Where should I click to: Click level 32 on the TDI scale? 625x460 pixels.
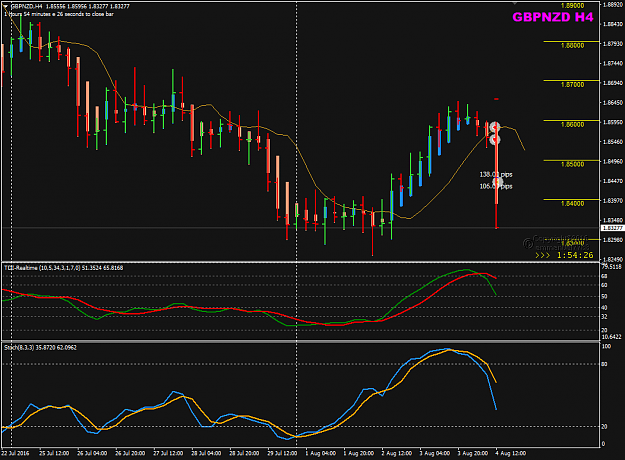tap(604, 317)
